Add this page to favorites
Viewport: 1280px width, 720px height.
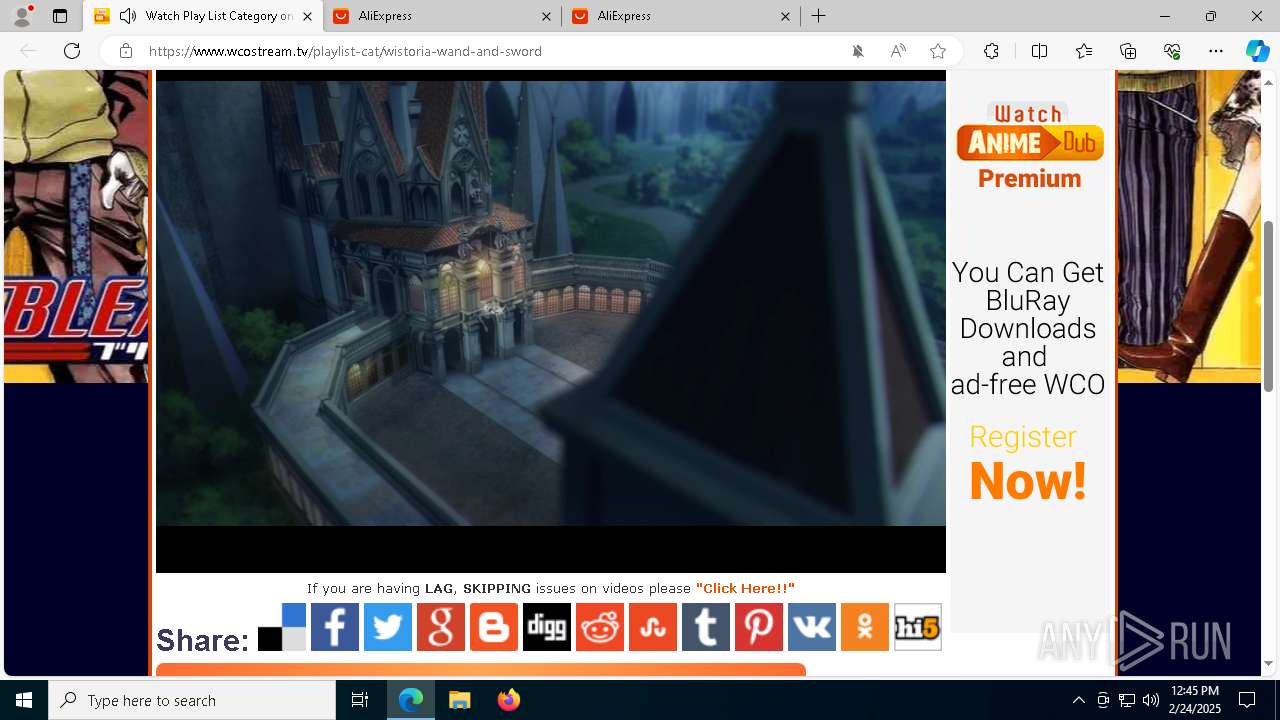point(937,51)
